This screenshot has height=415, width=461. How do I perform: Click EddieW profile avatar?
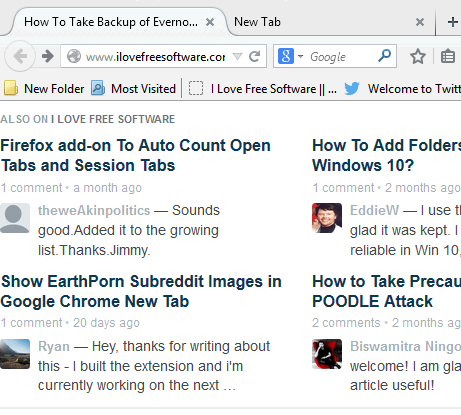[x=327, y=218]
